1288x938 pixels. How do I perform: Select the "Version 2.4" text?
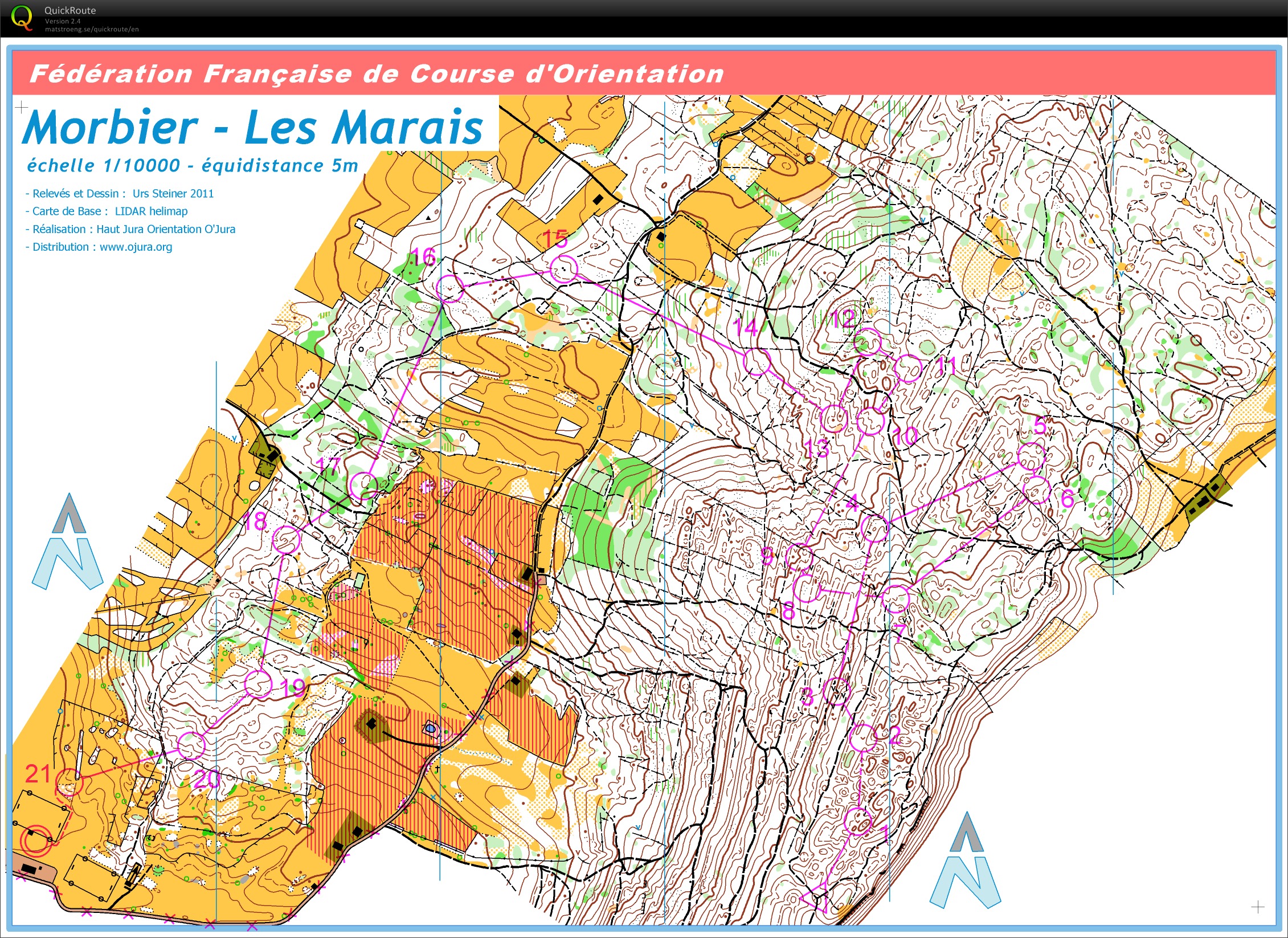coord(63,21)
